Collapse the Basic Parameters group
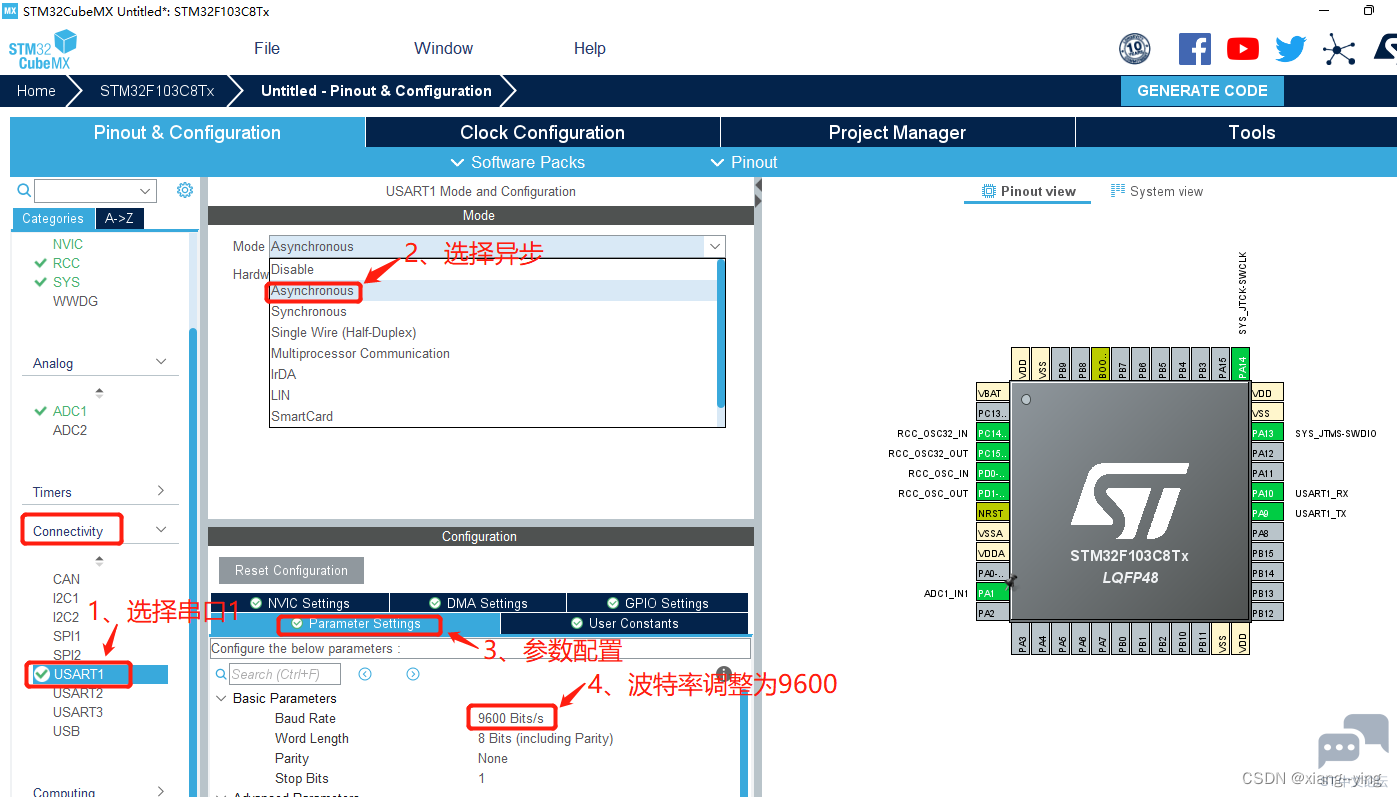Image resolution: width=1397 pixels, height=797 pixels. click(x=221, y=698)
